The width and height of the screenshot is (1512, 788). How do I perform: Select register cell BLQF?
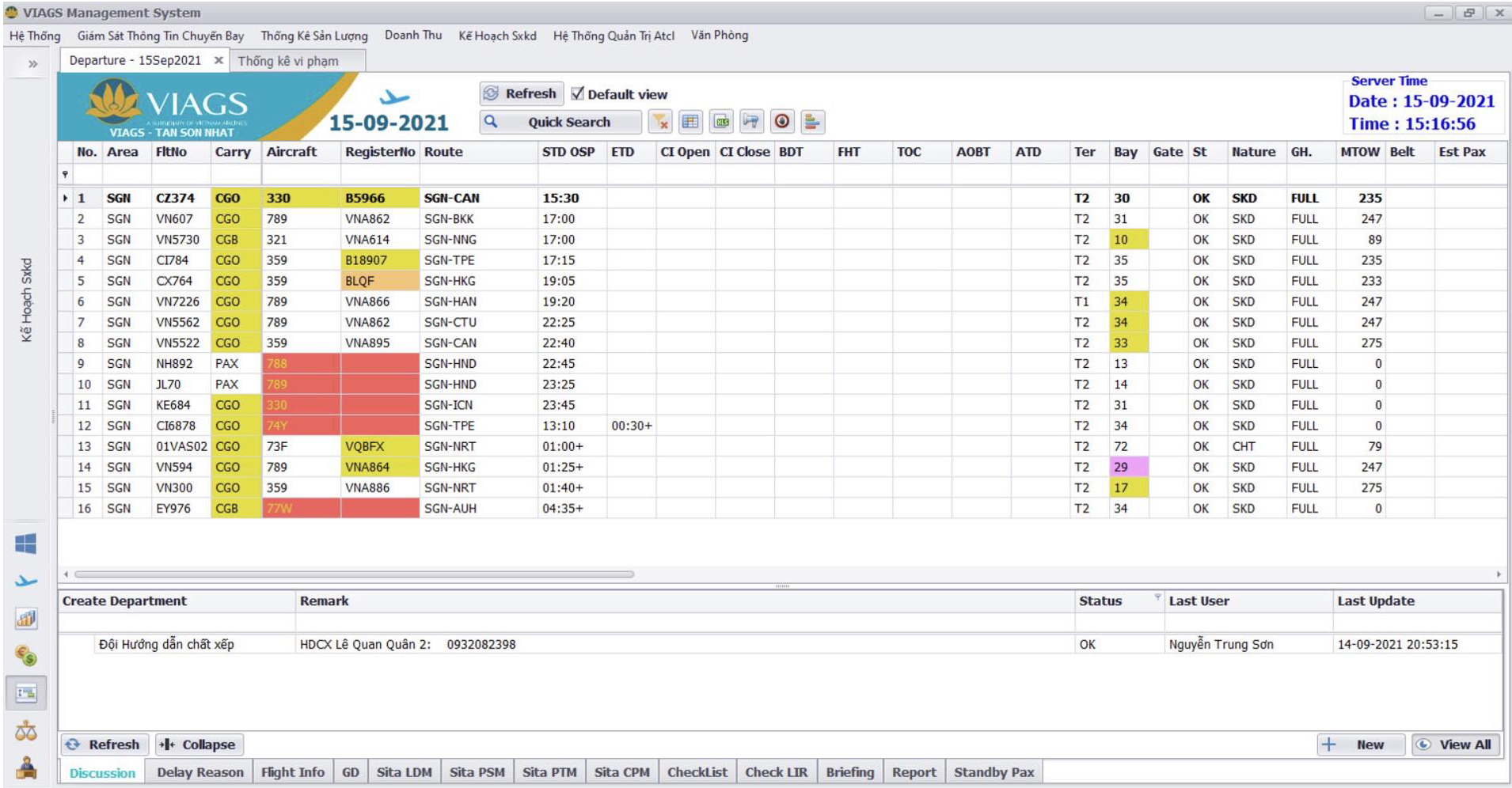[380, 281]
